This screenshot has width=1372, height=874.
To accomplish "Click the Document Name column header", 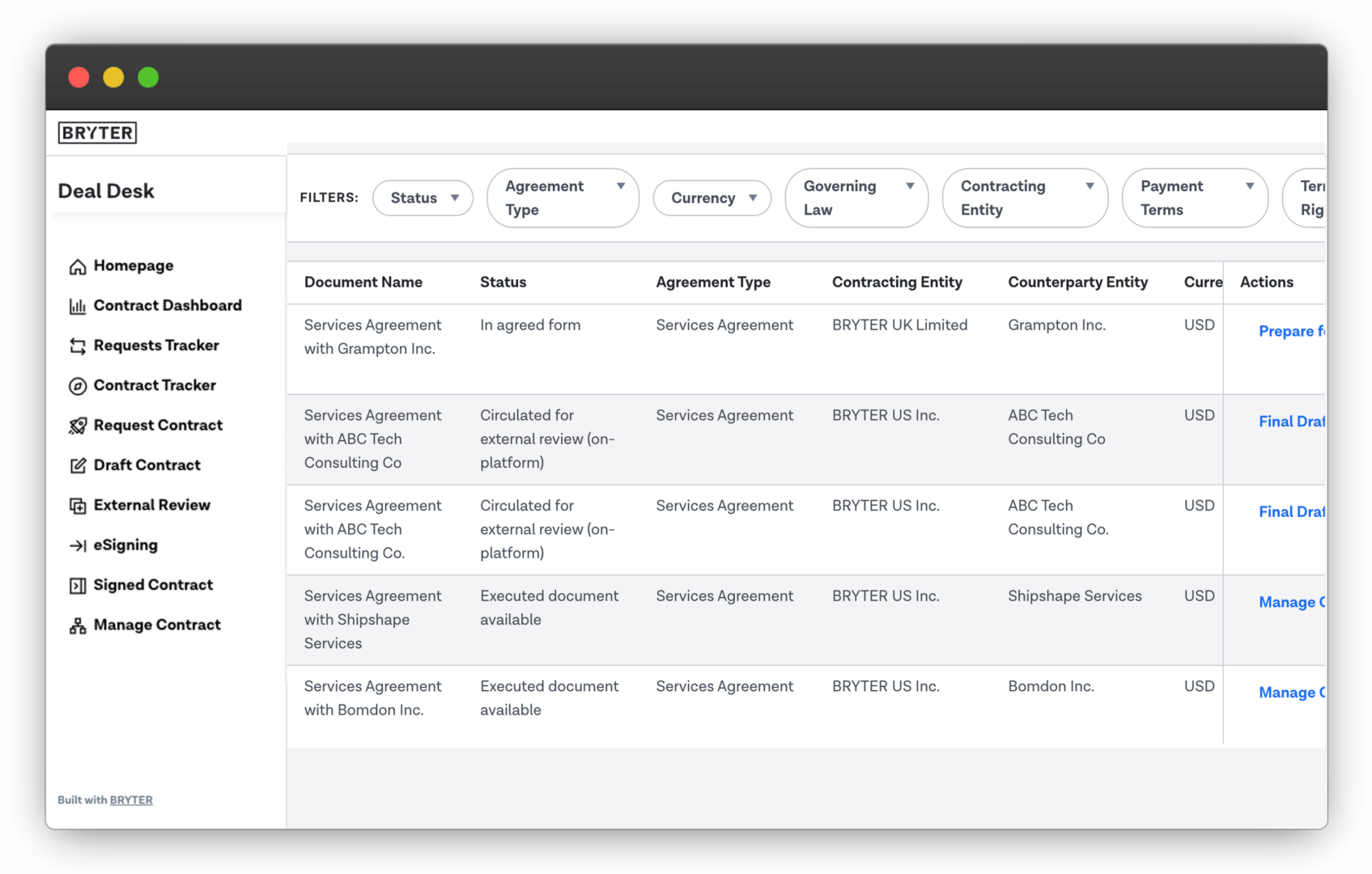I will [363, 282].
